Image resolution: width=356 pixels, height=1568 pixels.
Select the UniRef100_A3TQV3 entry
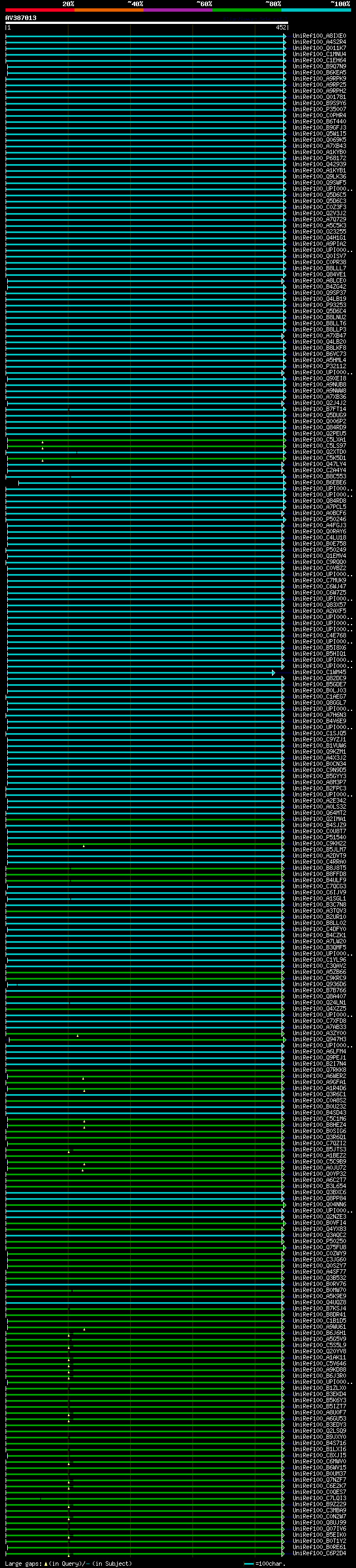point(319,911)
